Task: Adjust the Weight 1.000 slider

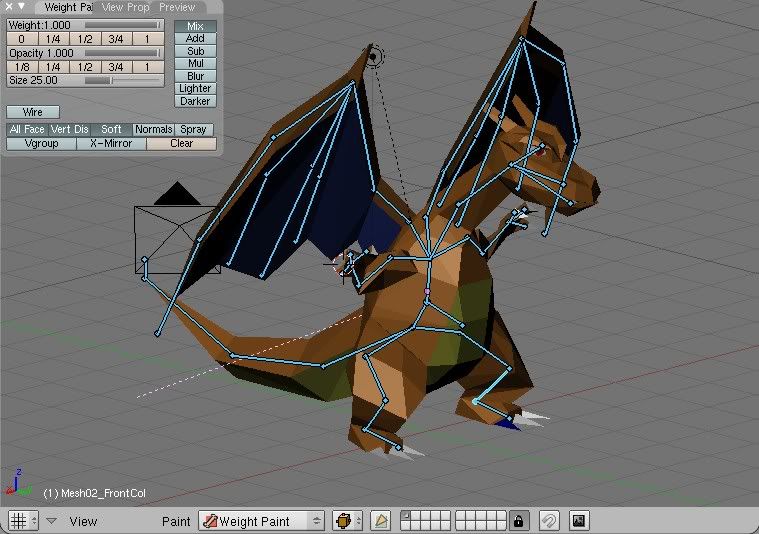Action: click(x=85, y=25)
